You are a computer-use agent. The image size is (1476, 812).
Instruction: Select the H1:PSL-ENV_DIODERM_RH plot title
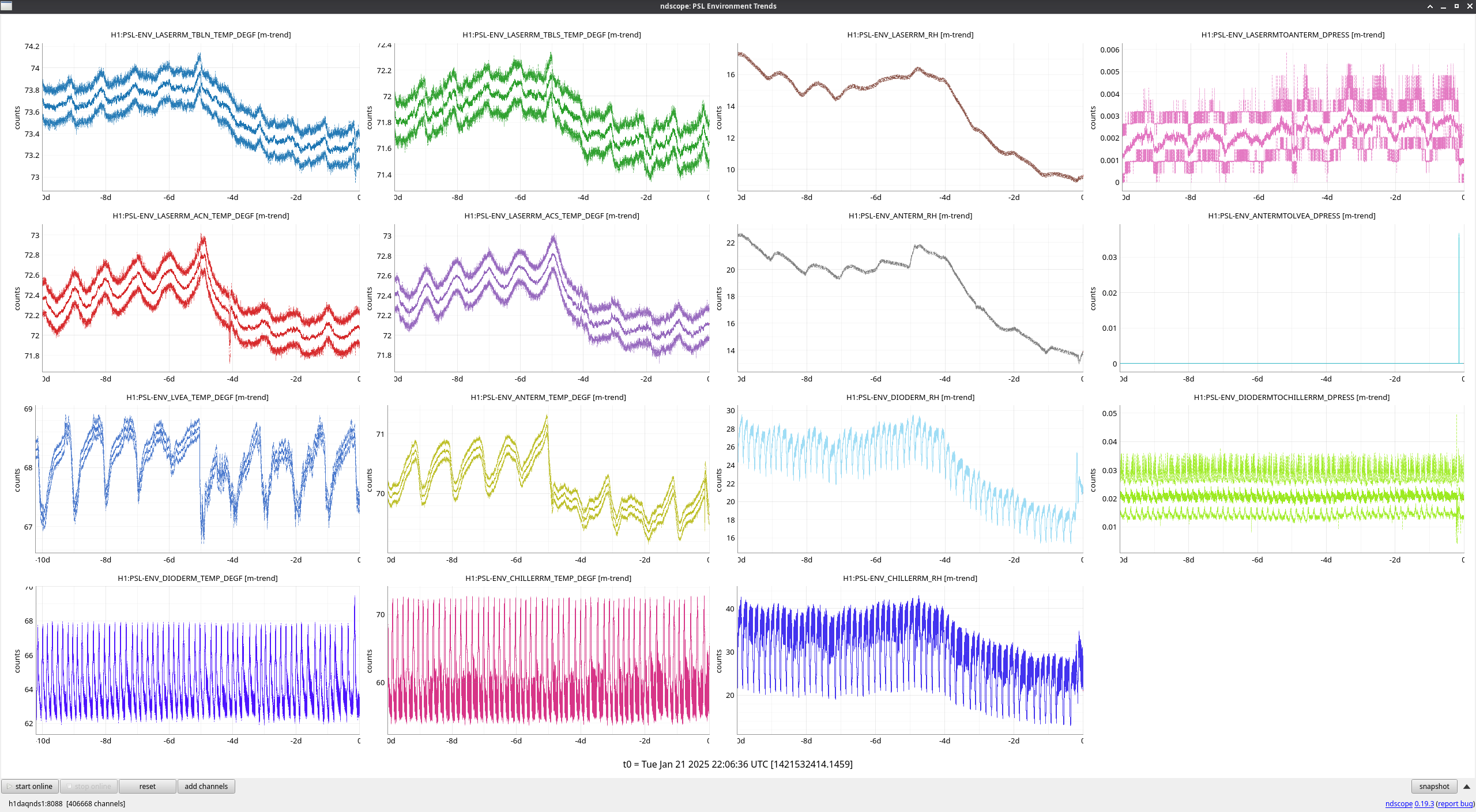pos(910,397)
